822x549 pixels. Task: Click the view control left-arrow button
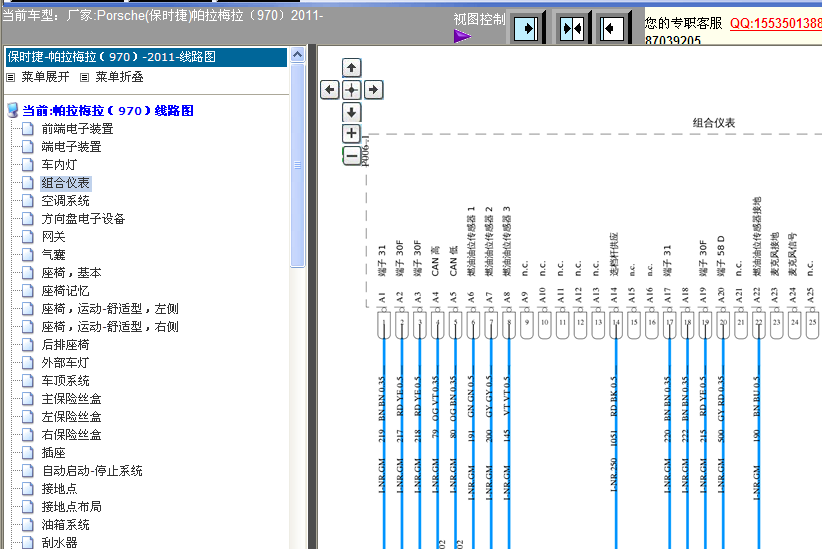pos(613,28)
